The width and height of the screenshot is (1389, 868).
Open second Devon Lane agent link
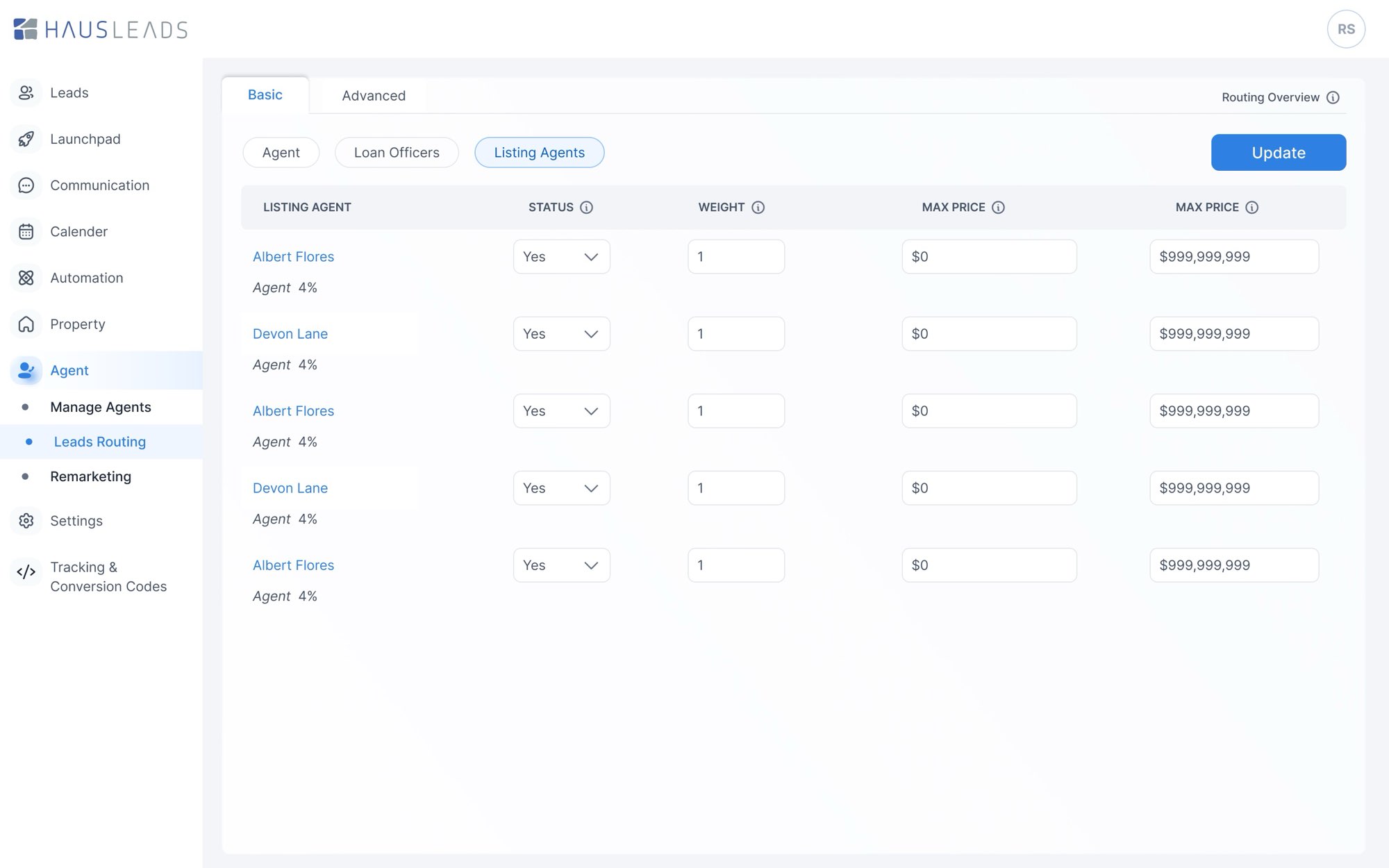pyautogui.click(x=290, y=487)
